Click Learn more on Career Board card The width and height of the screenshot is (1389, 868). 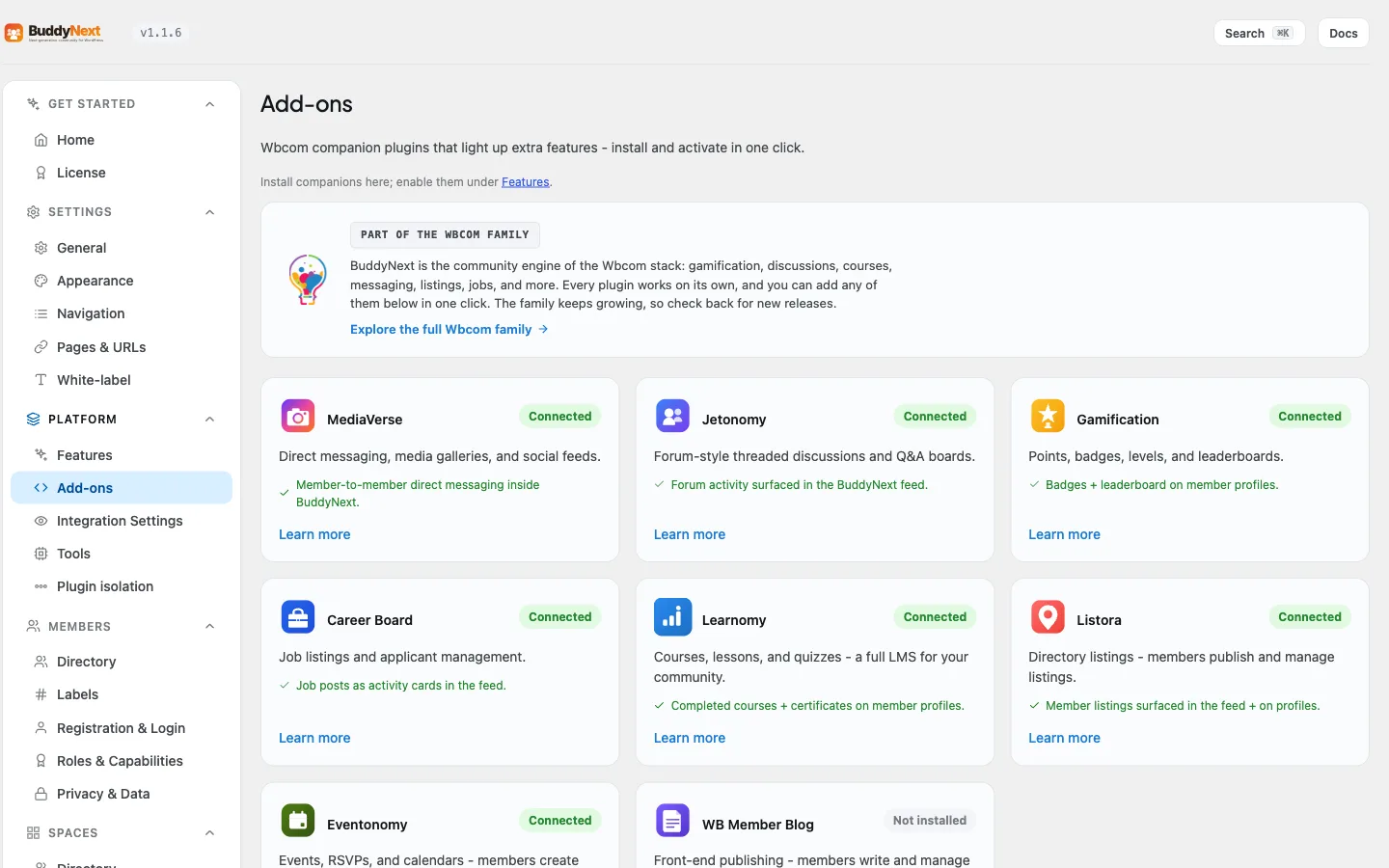314,738
